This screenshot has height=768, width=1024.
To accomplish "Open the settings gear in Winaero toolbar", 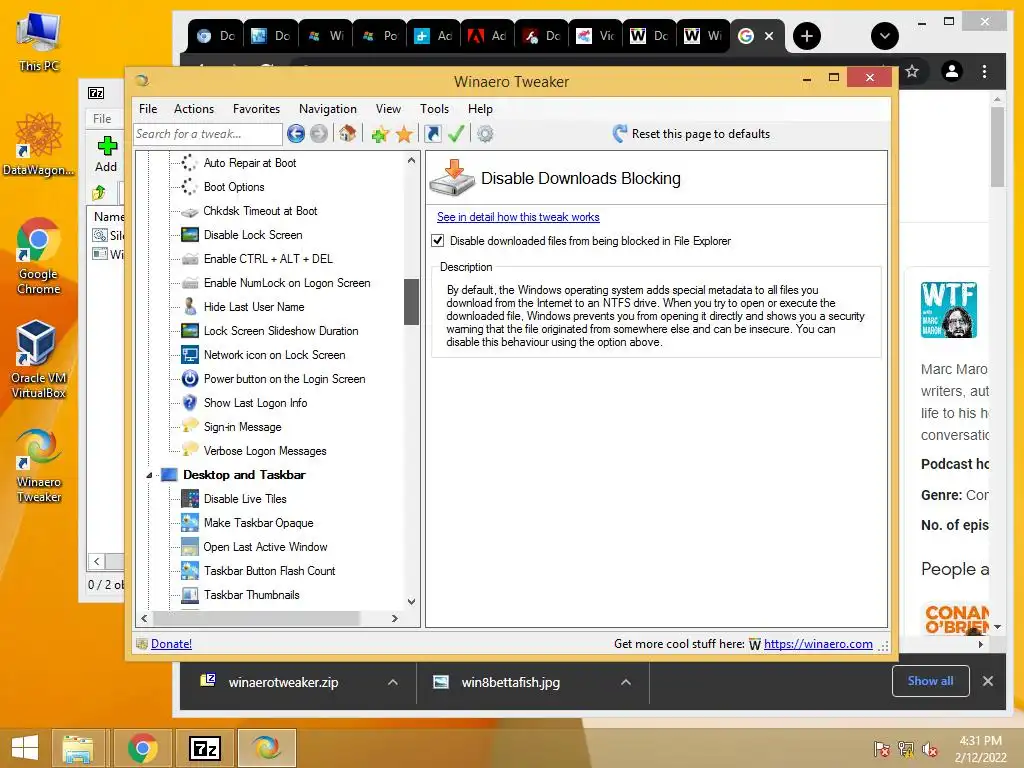I will [x=485, y=134].
